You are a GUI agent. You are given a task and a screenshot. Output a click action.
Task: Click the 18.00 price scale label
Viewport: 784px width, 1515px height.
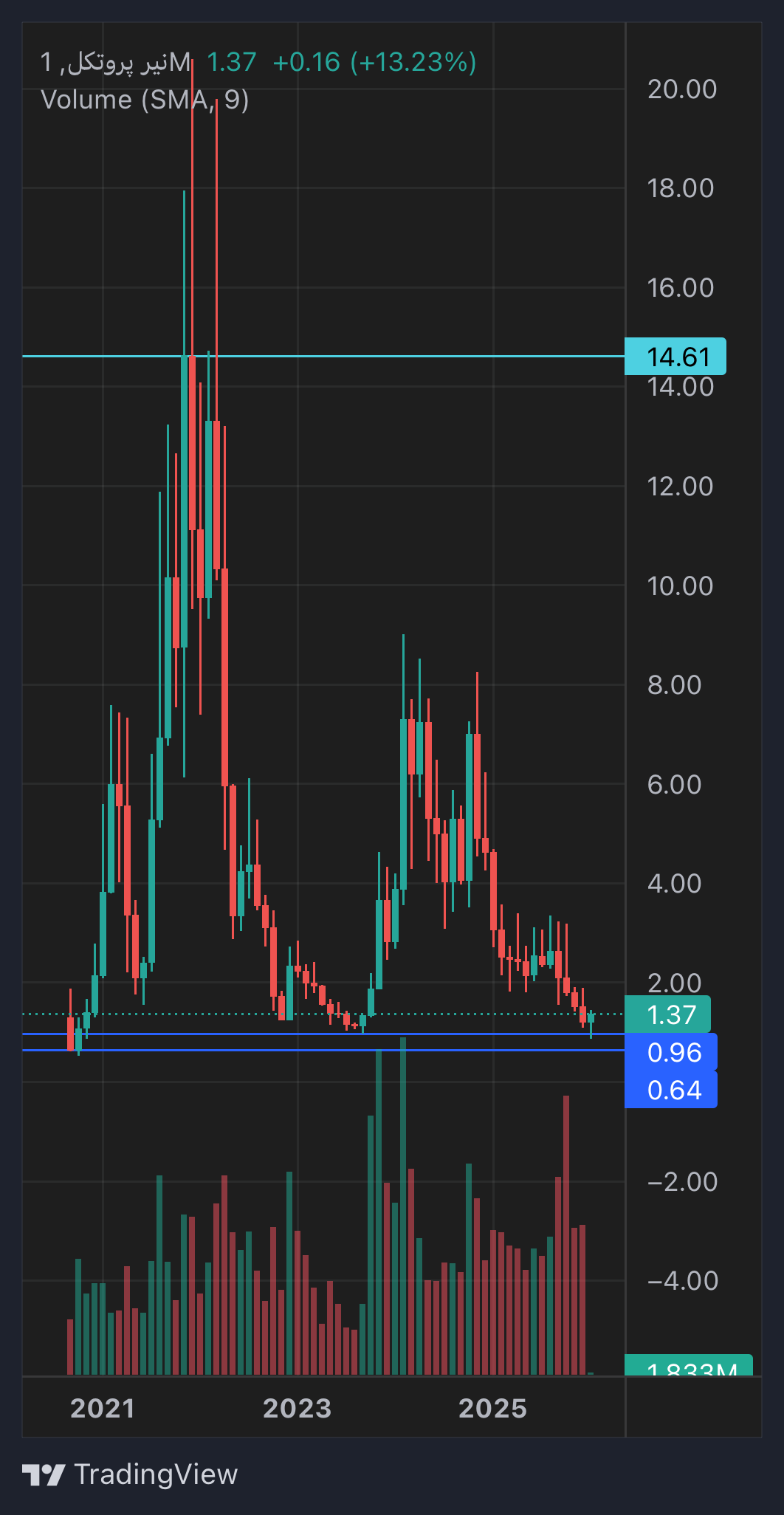[x=681, y=188]
